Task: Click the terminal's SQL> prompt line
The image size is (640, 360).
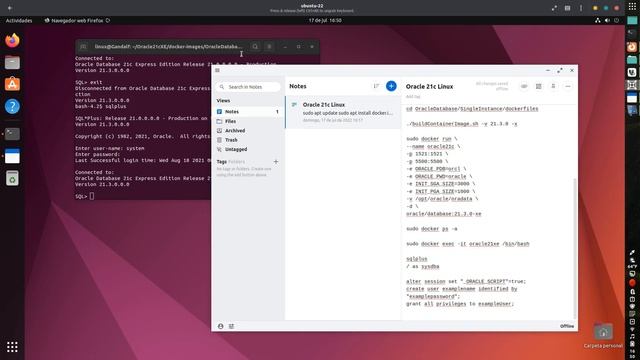Action: pos(84,196)
